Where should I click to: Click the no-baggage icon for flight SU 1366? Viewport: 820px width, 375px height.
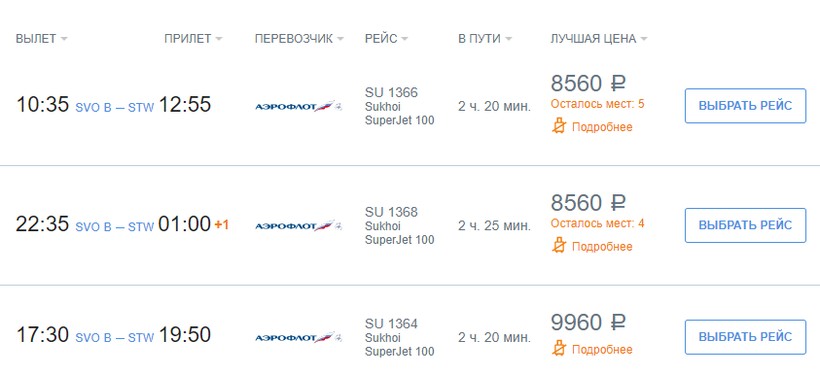point(559,127)
